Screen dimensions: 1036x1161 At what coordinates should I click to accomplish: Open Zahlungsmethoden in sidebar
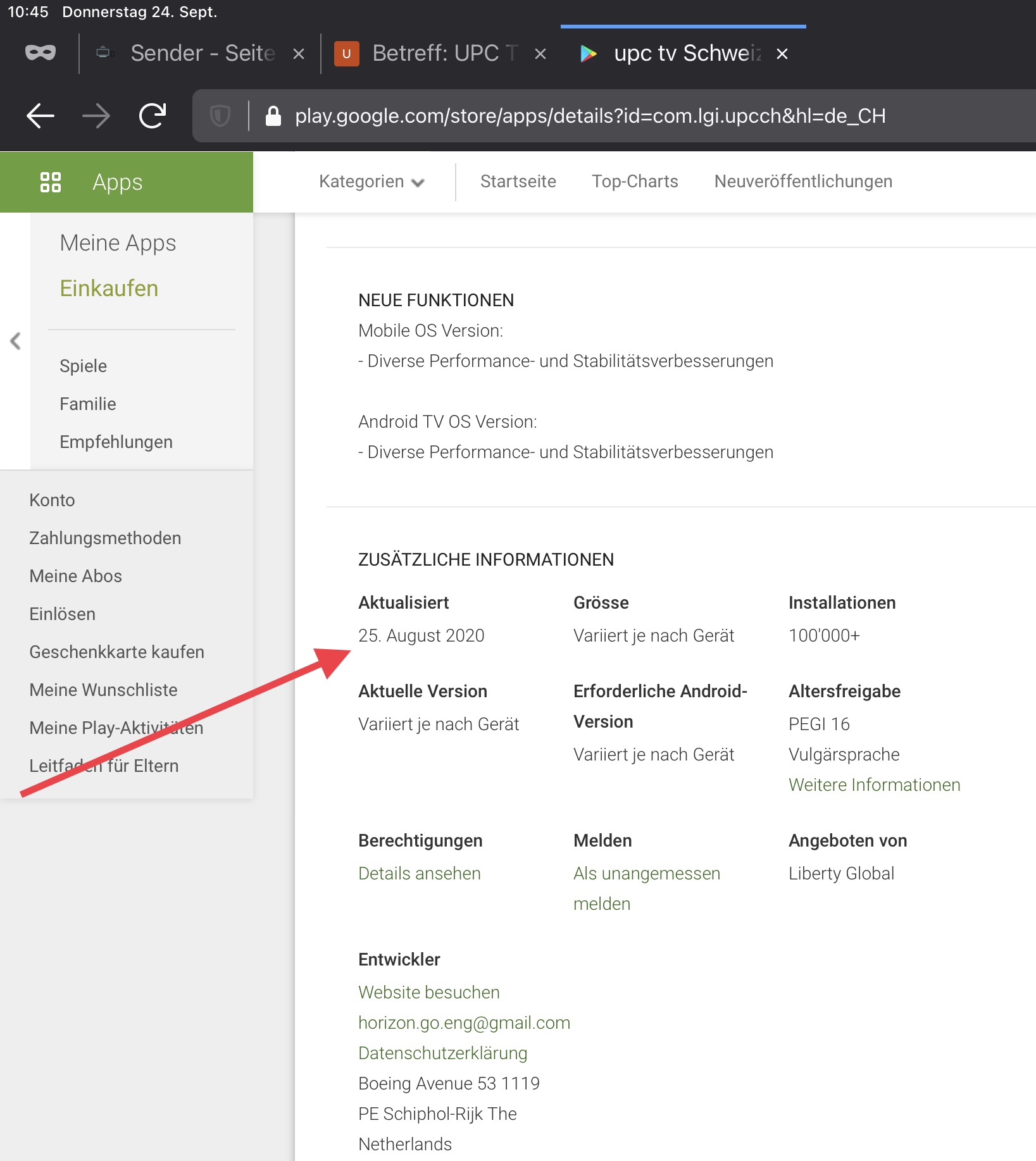(105, 538)
